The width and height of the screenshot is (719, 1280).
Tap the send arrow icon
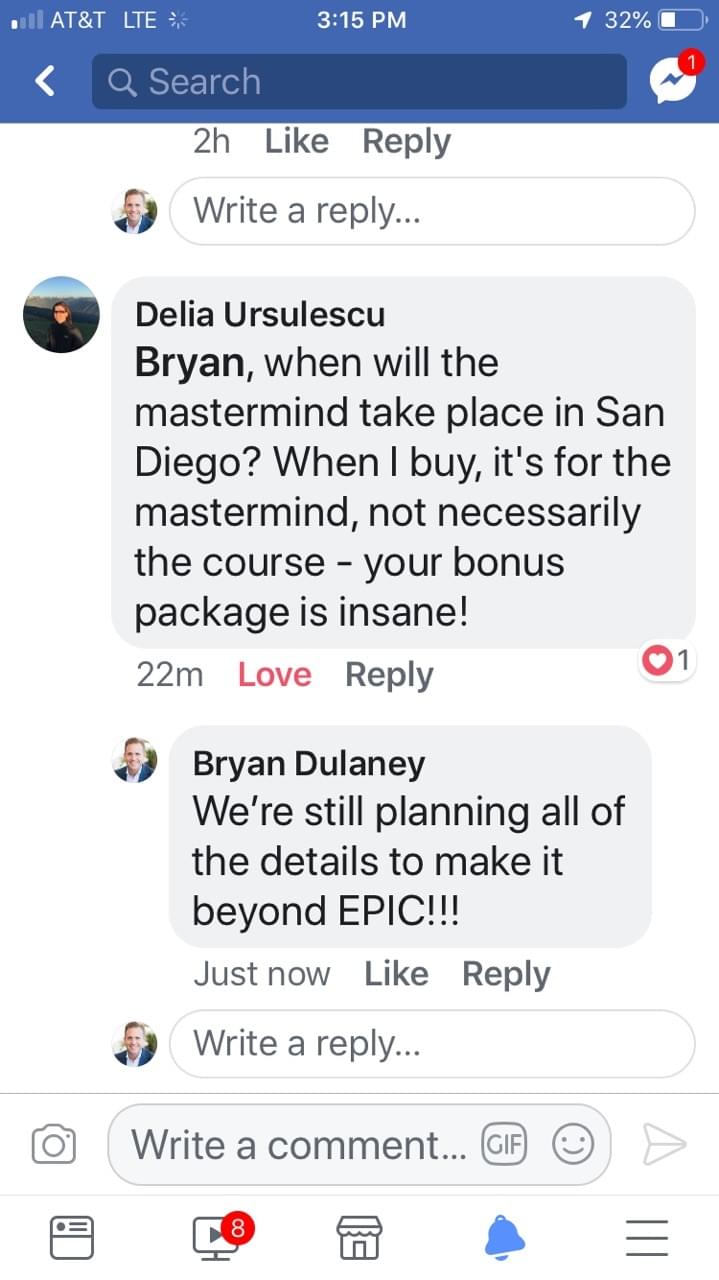[x=663, y=1144]
